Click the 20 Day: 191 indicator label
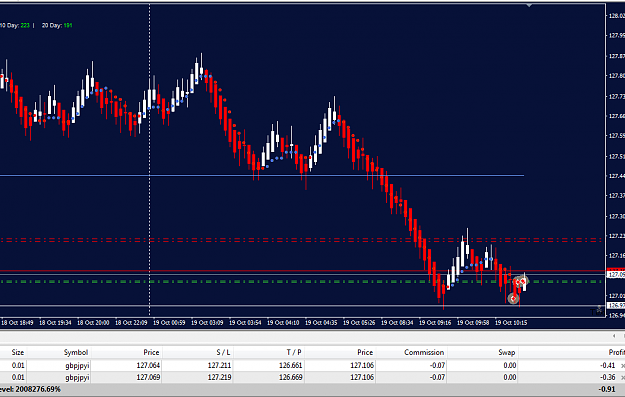Screen dimensions: 625x397 point(57,26)
